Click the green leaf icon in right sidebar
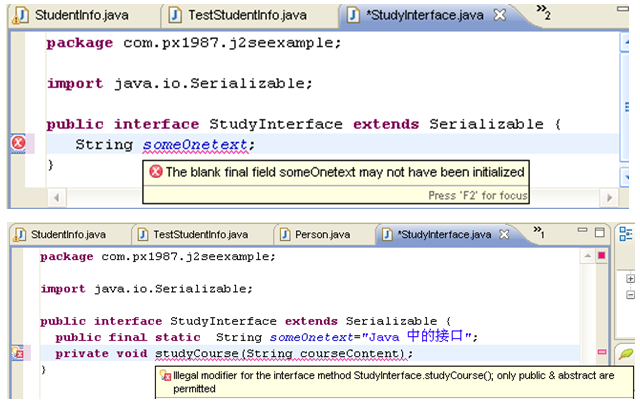640x409 pixels. point(625,353)
